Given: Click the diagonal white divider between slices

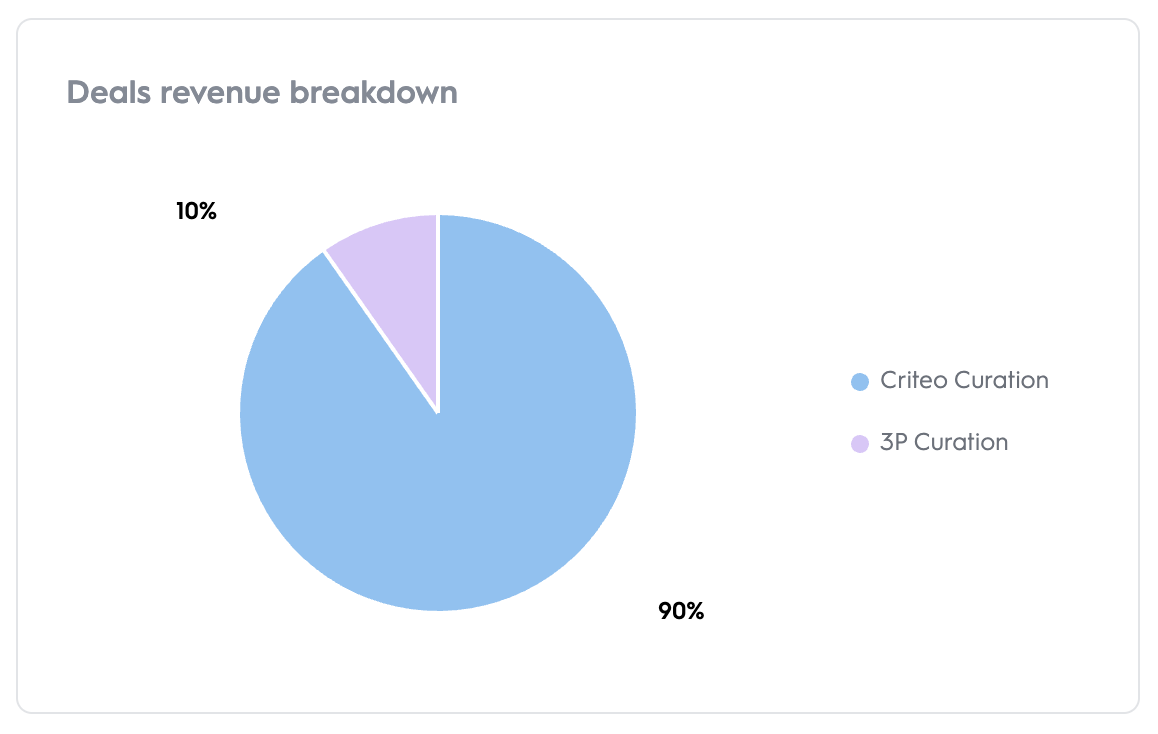Looking at the screenshot, I should [381, 331].
